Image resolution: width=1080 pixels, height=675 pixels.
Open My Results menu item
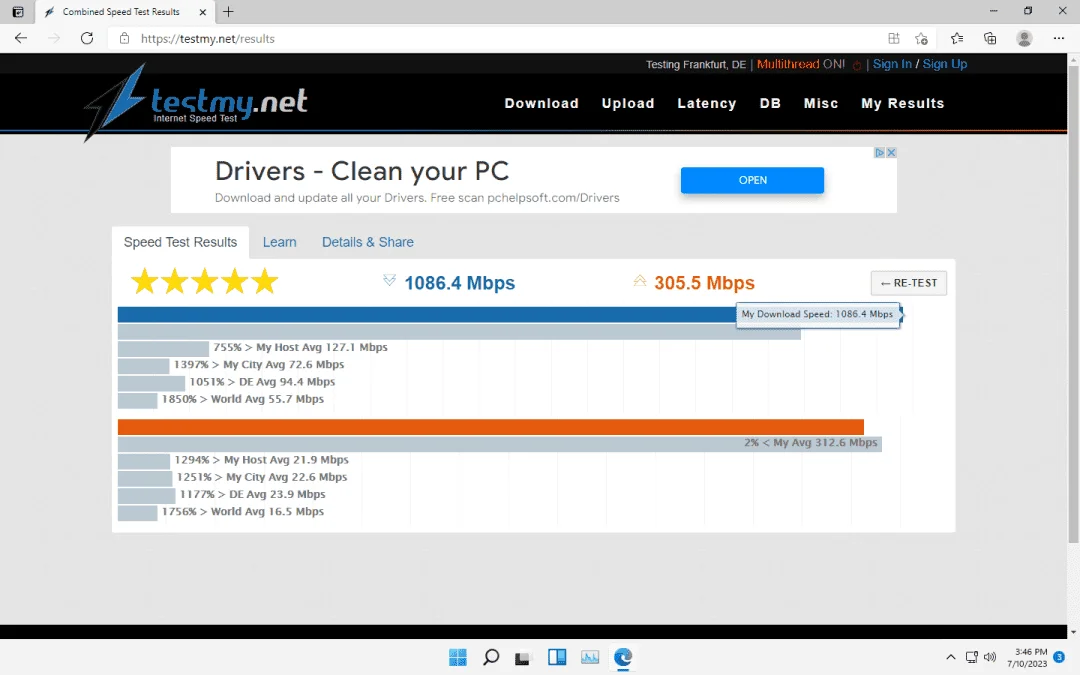[902, 103]
